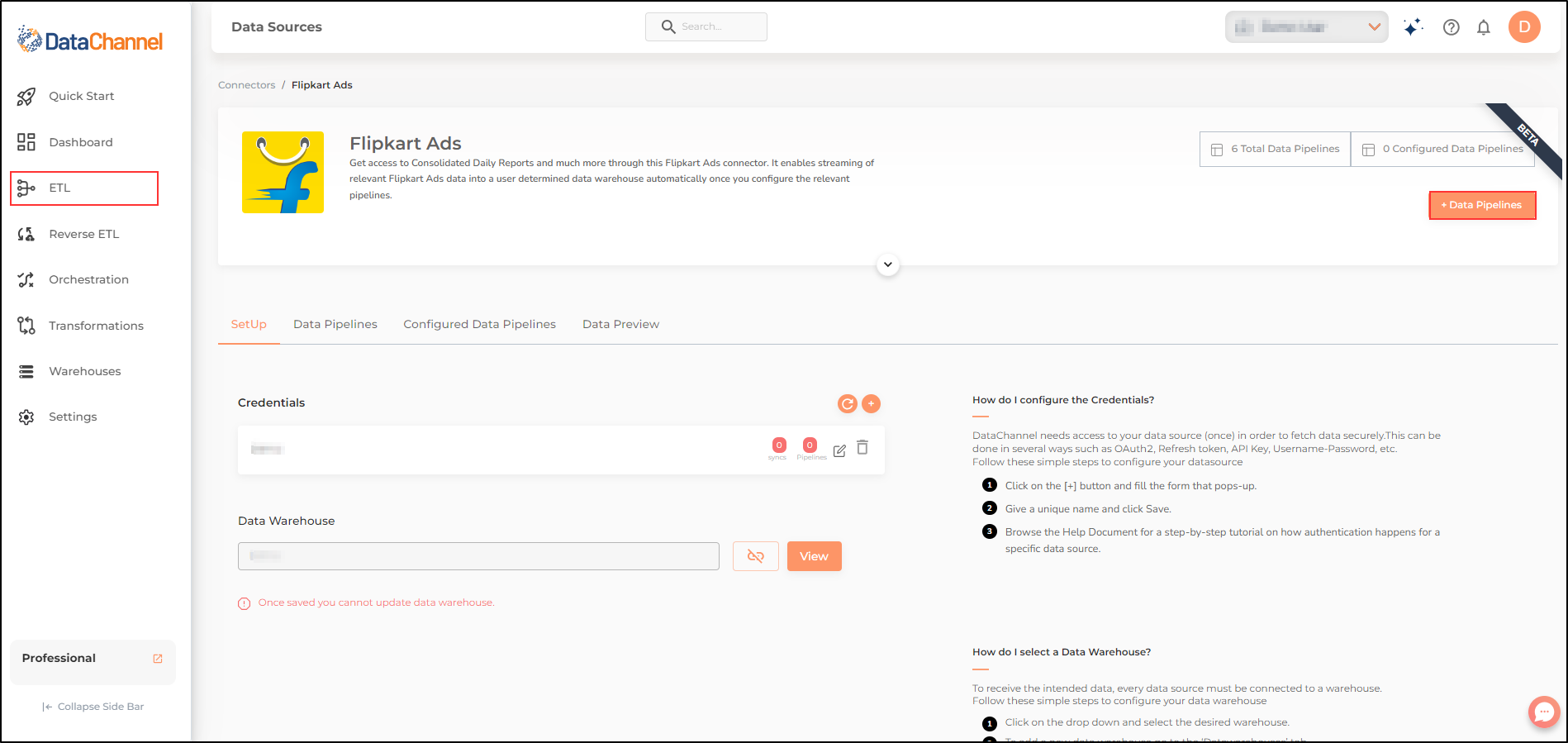Click the Warehouses stack icon

(x=26, y=371)
